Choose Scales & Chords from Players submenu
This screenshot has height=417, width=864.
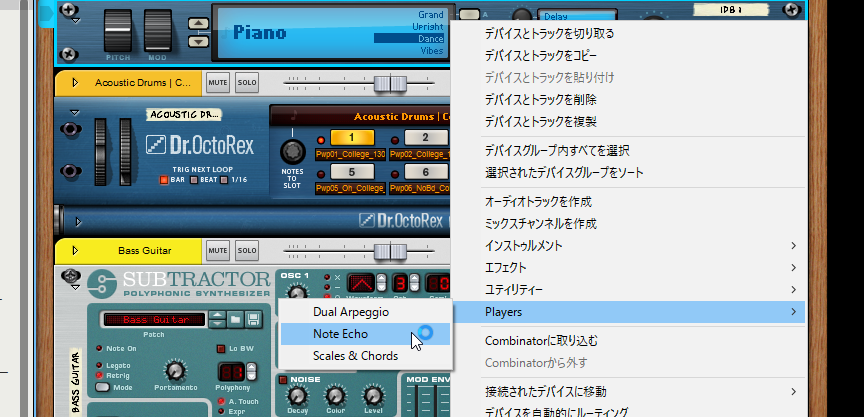pos(365,356)
